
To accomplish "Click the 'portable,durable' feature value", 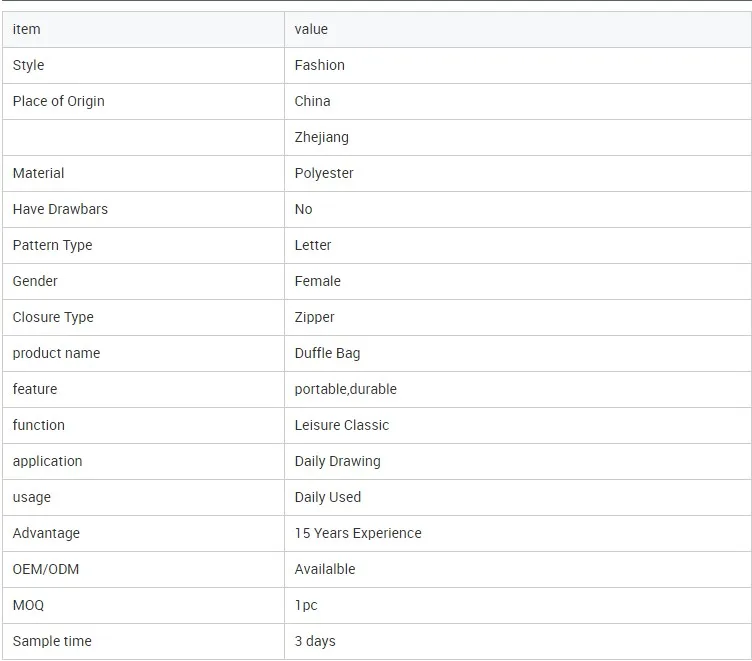I will point(346,389).
